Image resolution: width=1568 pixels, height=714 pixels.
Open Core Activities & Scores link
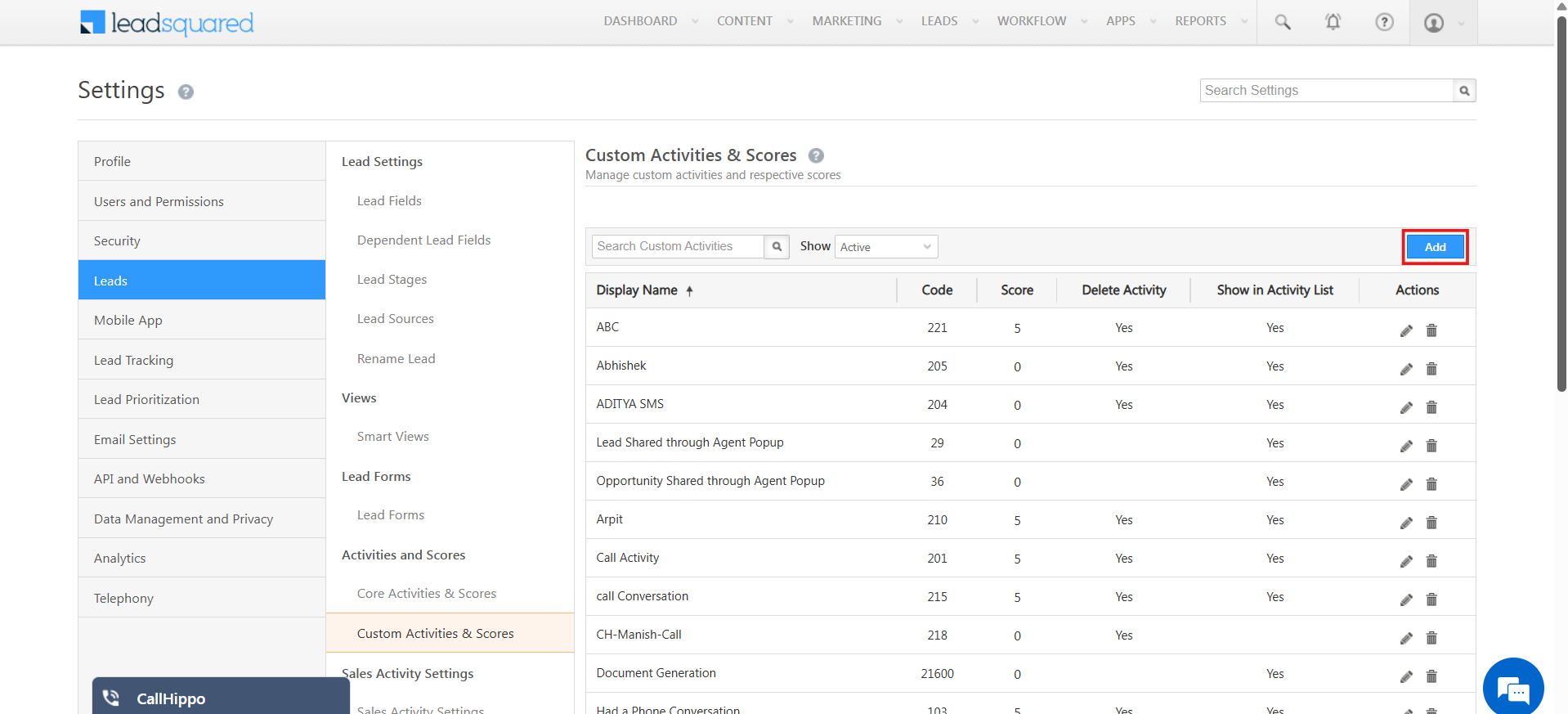point(427,594)
